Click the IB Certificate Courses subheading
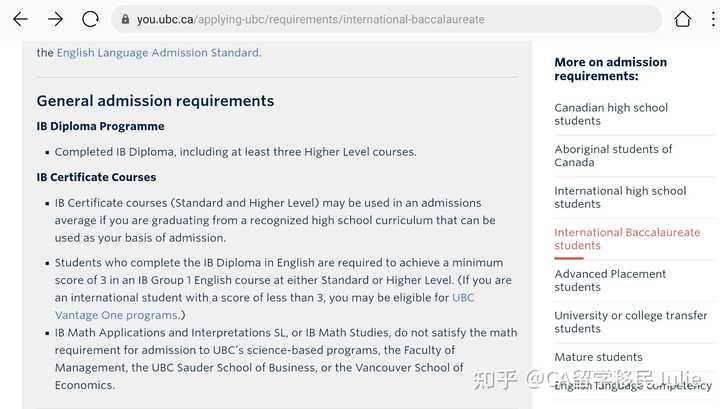This screenshot has height=409, width=720. 96,177
